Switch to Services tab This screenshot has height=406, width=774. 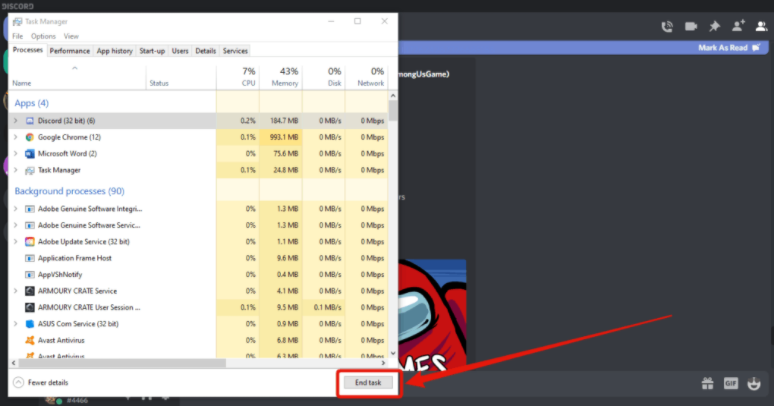(x=235, y=51)
